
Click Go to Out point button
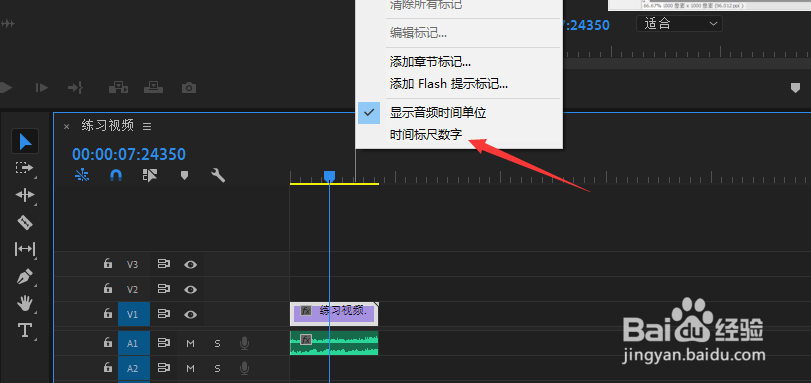click(x=76, y=87)
